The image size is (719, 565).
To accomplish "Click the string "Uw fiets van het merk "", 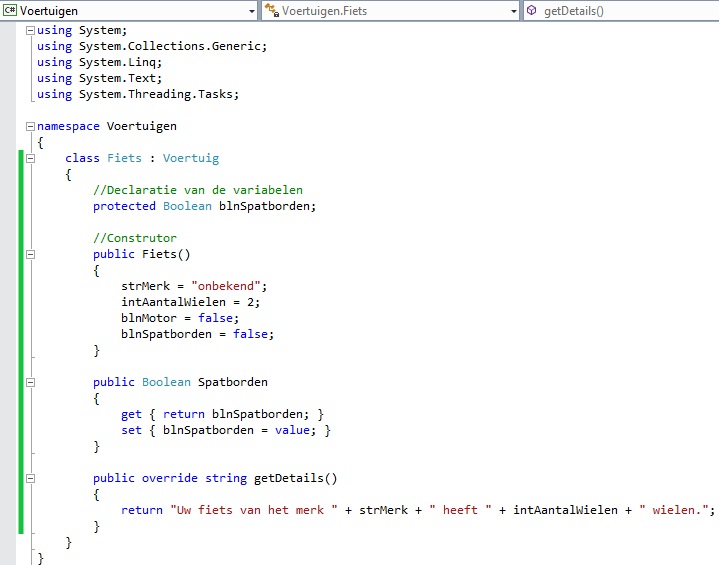I will pyautogui.click(x=254, y=510).
